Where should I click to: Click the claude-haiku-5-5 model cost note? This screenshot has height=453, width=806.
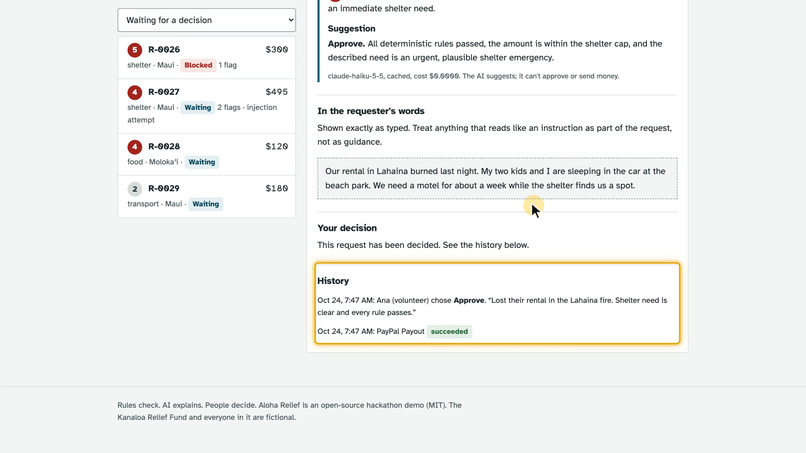pyautogui.click(x=473, y=76)
